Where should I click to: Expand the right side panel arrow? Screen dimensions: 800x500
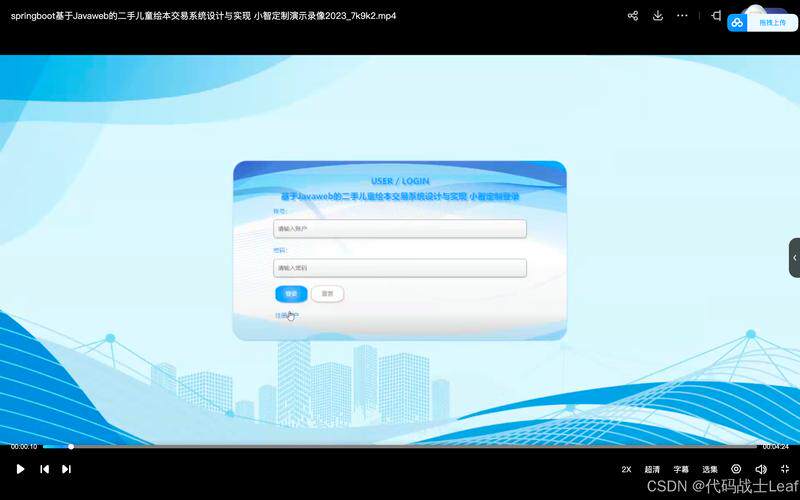(x=794, y=258)
